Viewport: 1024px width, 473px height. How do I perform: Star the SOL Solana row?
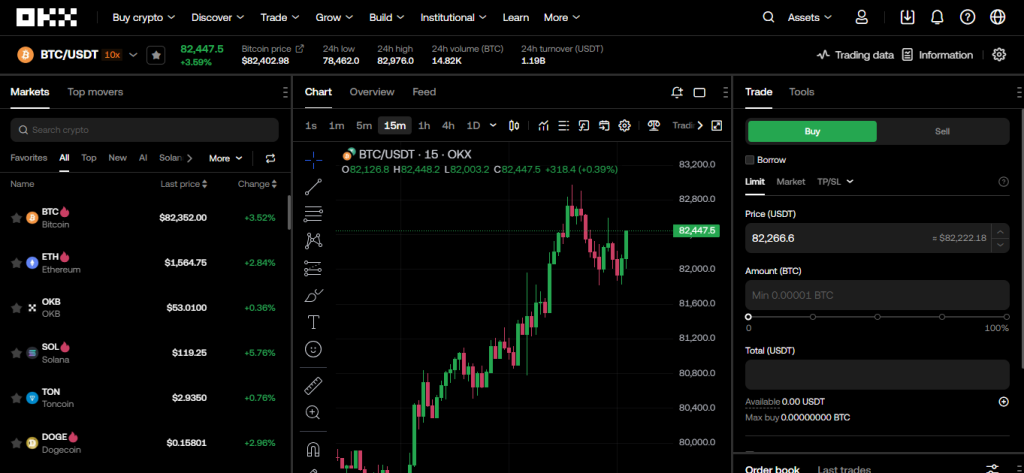coord(16,353)
